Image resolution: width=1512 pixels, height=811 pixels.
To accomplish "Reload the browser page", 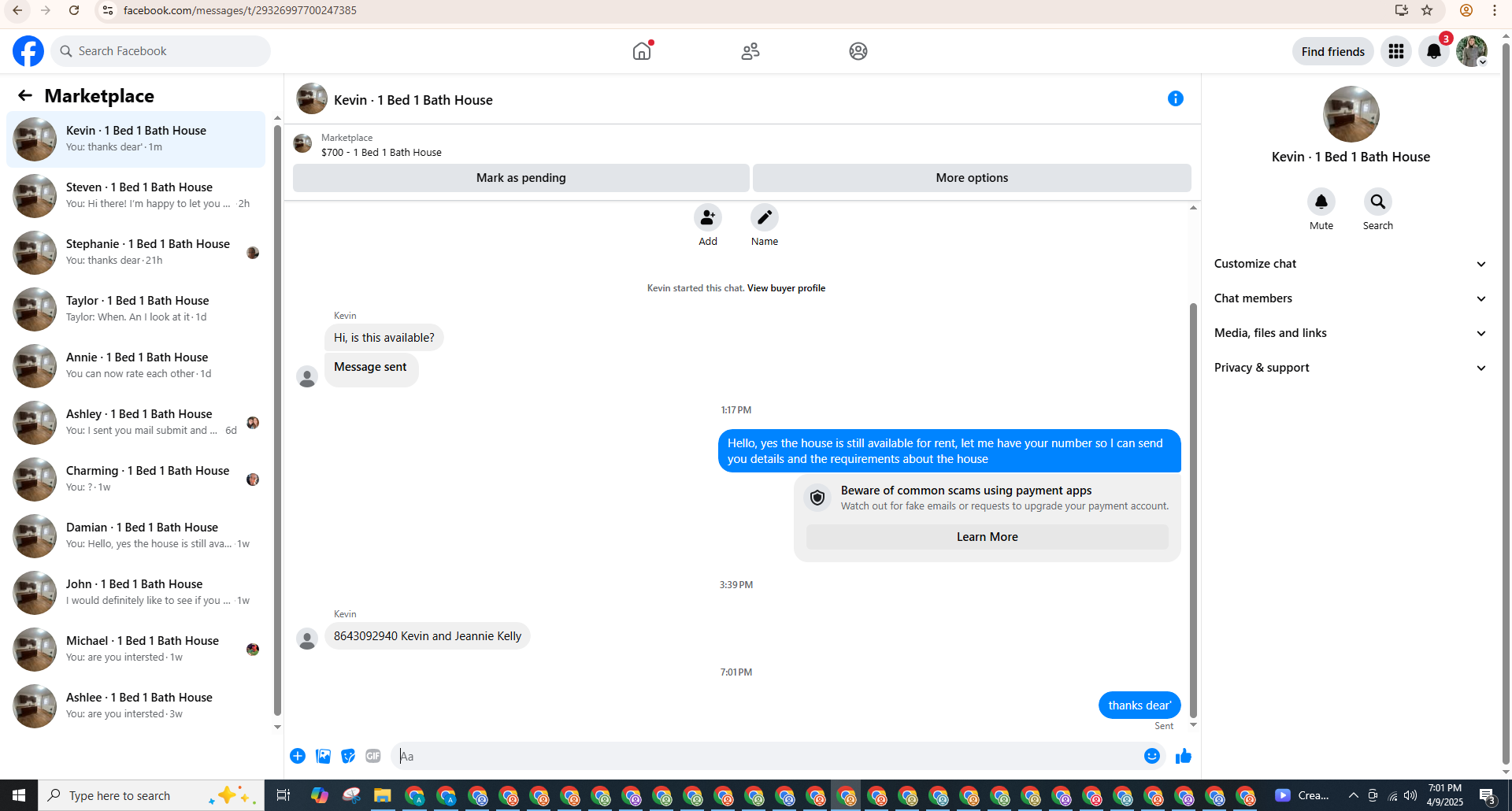I will pyautogui.click(x=74, y=10).
